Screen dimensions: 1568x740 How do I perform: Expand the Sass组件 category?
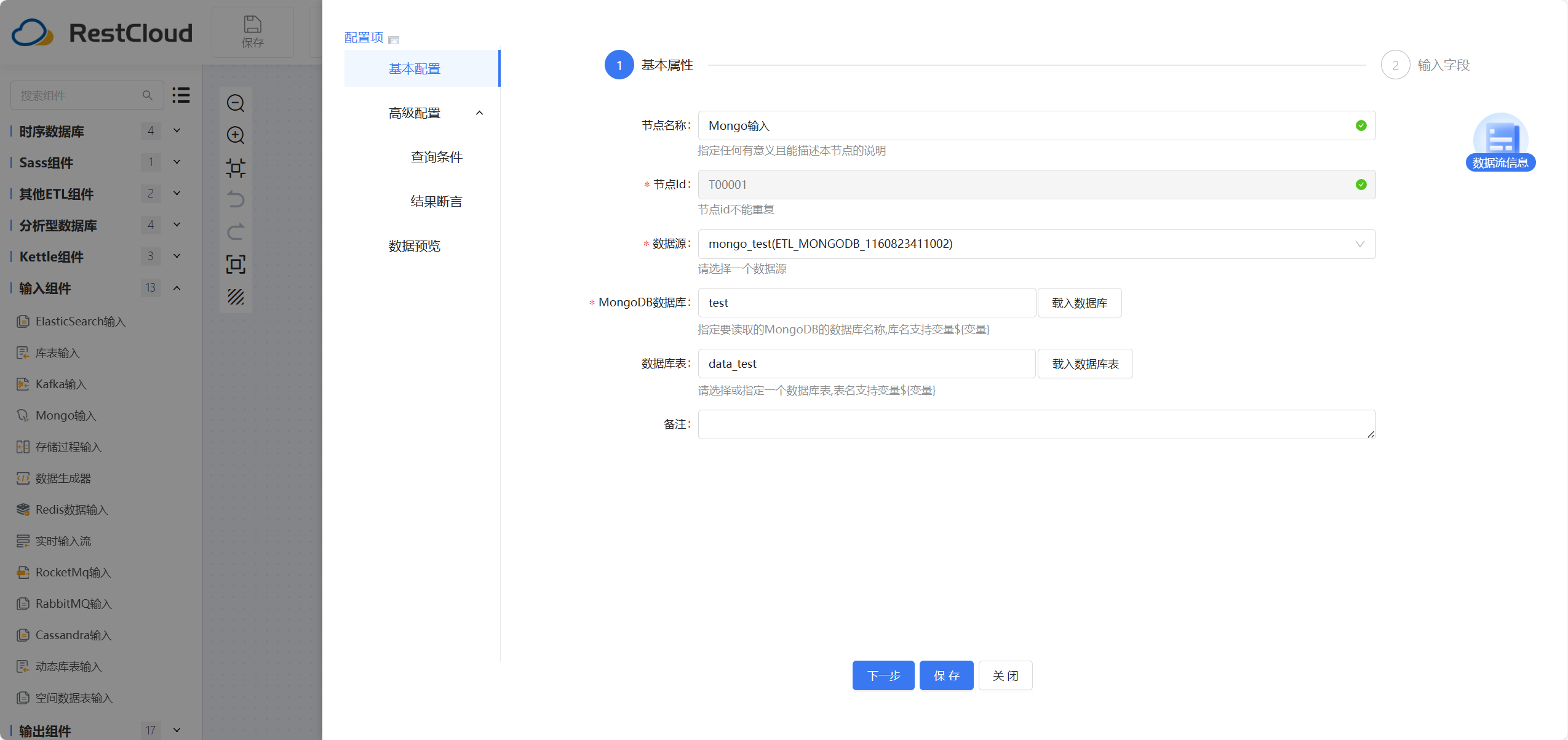[177, 162]
